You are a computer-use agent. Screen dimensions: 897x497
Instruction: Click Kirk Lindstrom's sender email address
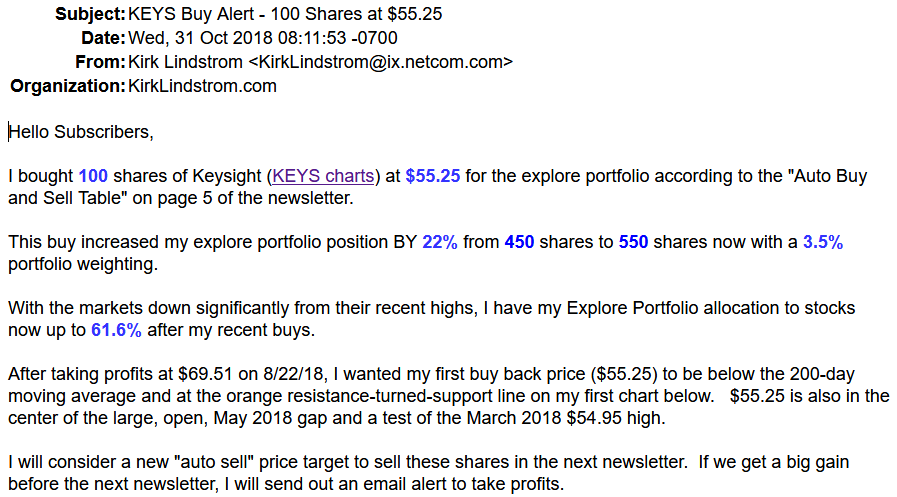tap(380, 62)
